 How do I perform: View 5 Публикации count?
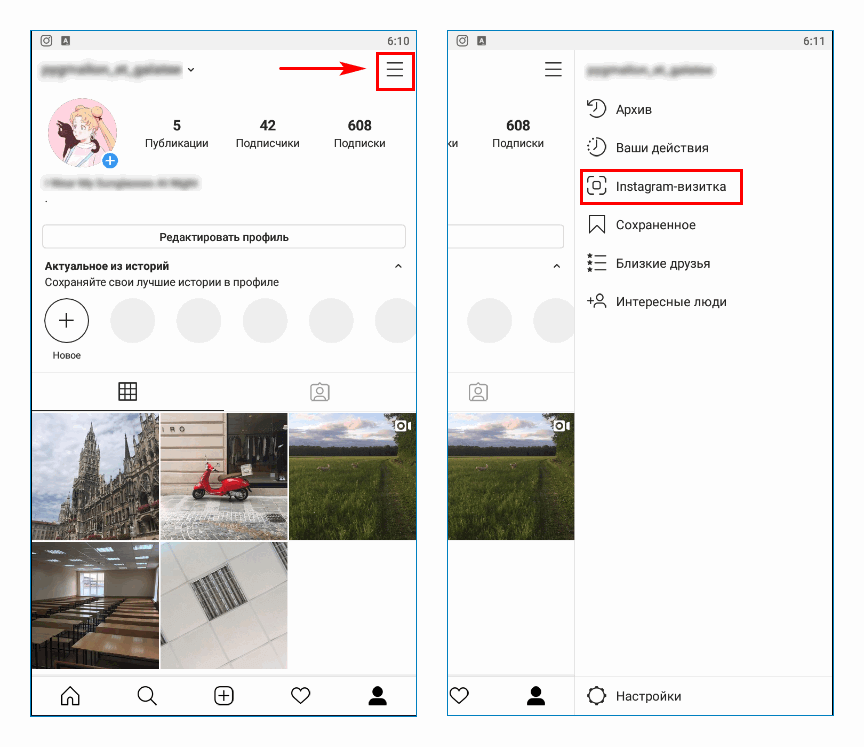click(176, 134)
